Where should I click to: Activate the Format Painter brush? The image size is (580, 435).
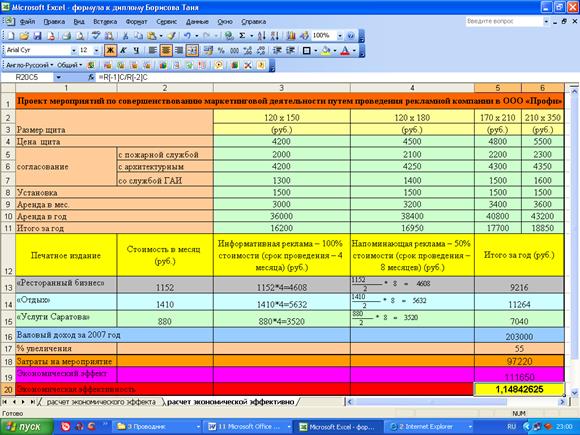171,36
